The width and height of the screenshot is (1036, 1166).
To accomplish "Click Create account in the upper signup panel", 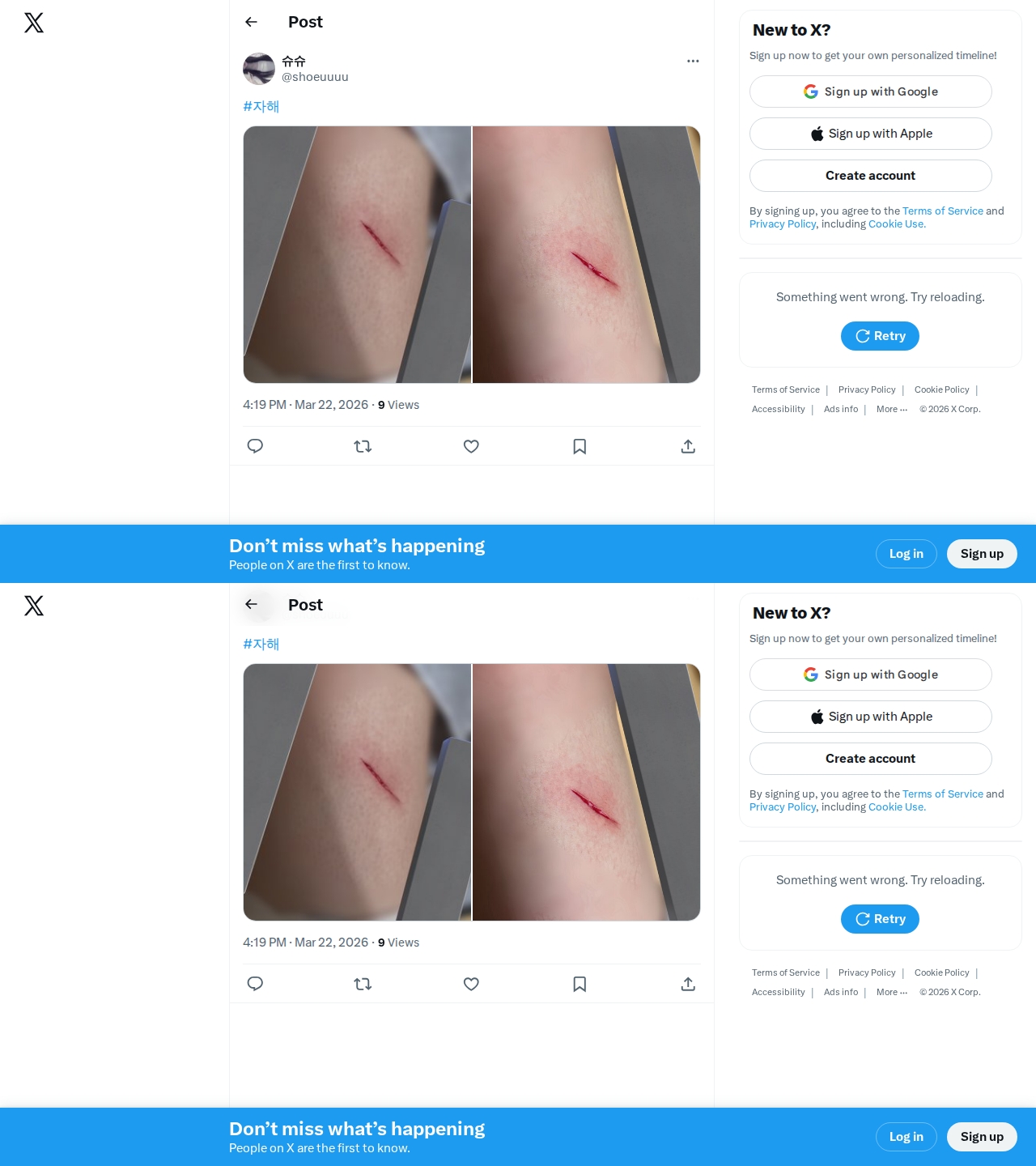I will 871,176.
